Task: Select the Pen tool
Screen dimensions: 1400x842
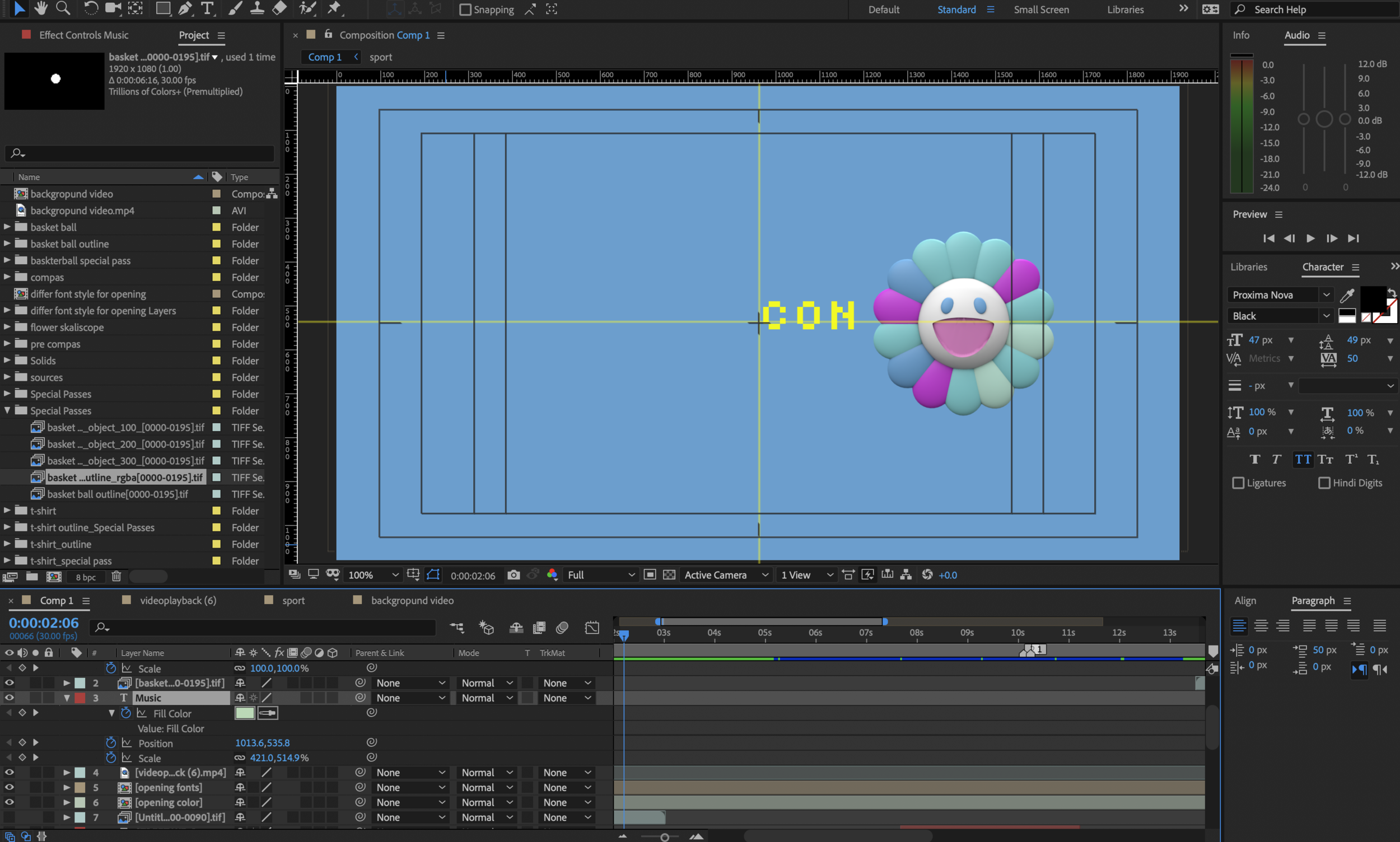Action: coord(185,8)
